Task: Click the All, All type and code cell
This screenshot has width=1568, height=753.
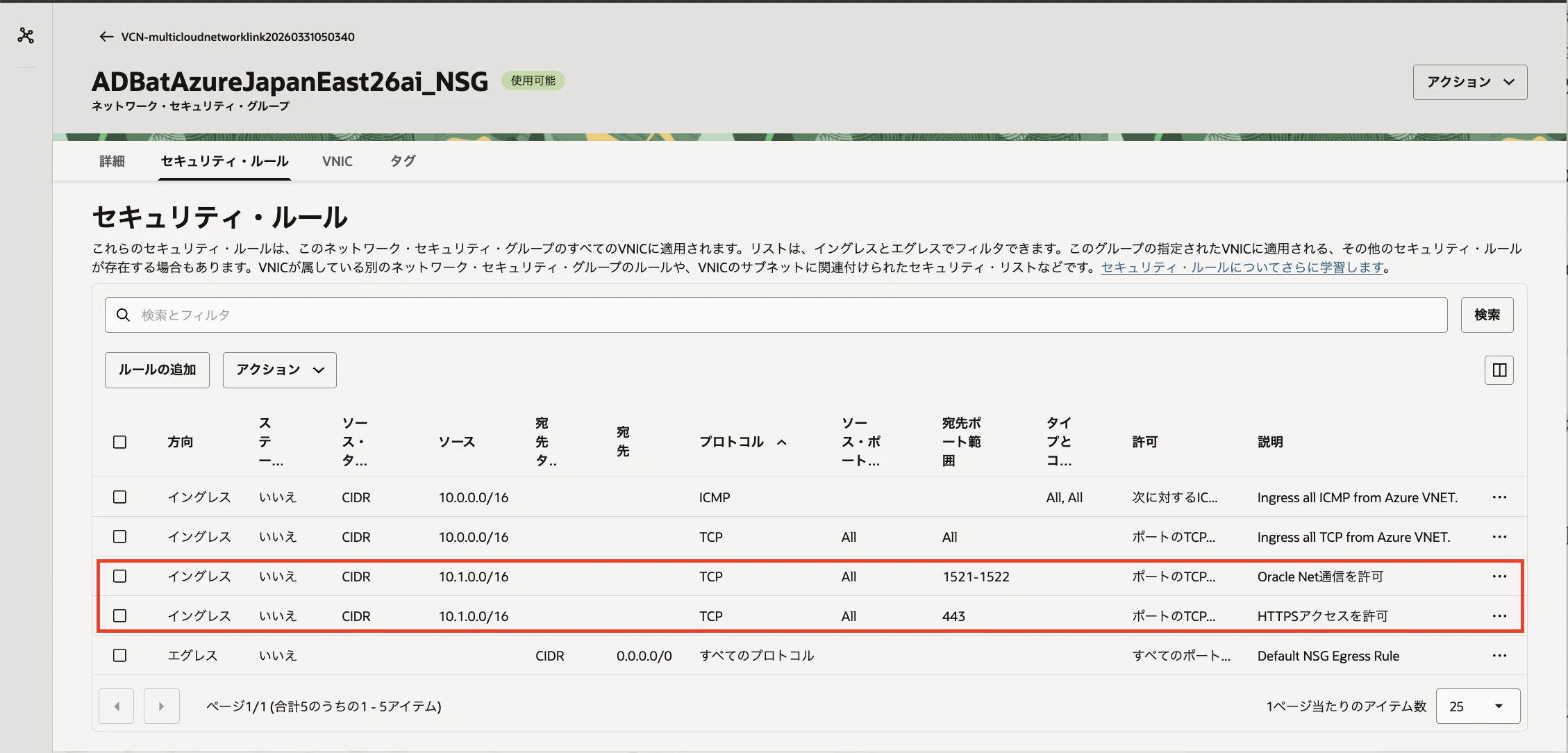Action: [x=1065, y=497]
